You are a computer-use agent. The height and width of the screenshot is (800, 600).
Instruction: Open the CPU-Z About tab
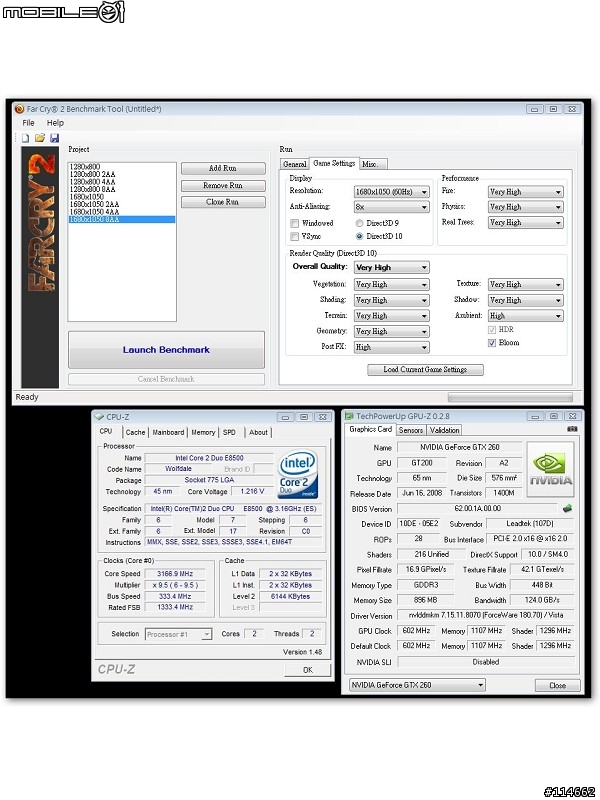coord(258,432)
